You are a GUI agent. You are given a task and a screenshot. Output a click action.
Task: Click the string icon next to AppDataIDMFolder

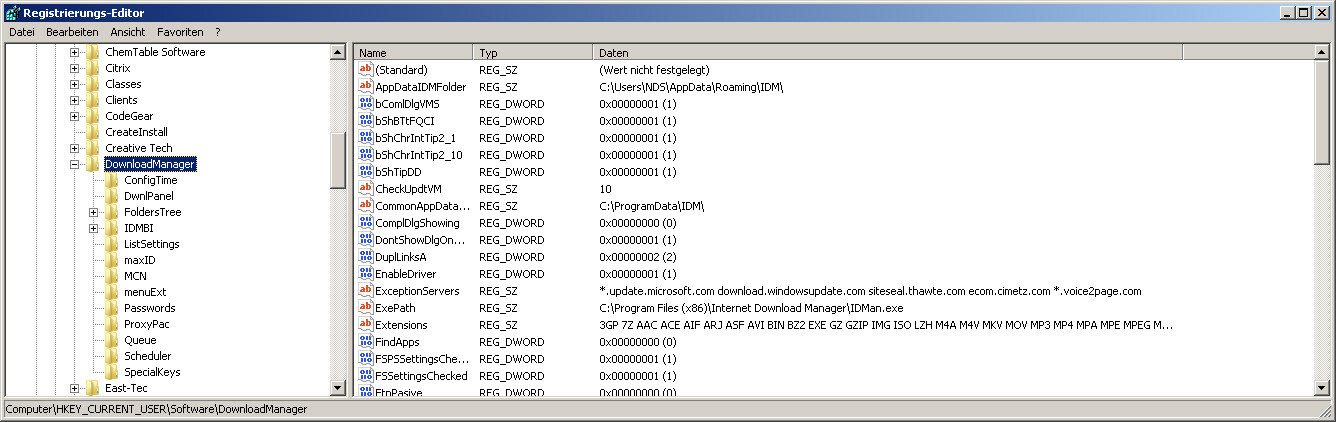point(365,87)
